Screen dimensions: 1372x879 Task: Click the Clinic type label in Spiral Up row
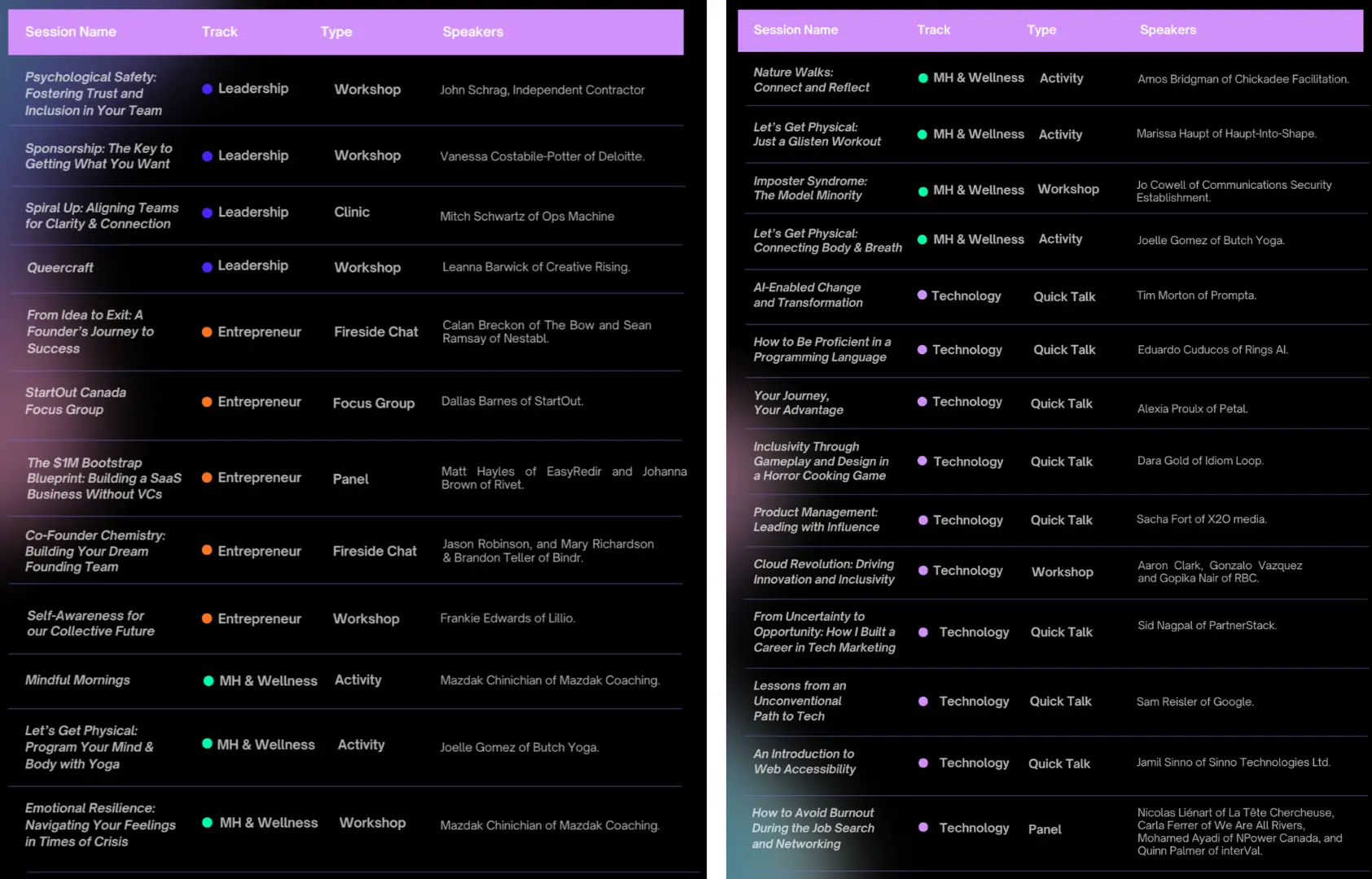pyautogui.click(x=352, y=212)
